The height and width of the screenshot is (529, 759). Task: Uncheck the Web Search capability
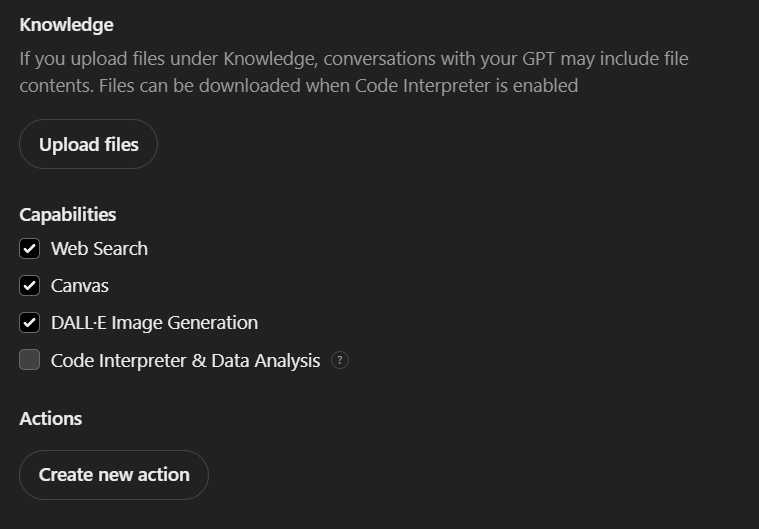[x=30, y=249]
